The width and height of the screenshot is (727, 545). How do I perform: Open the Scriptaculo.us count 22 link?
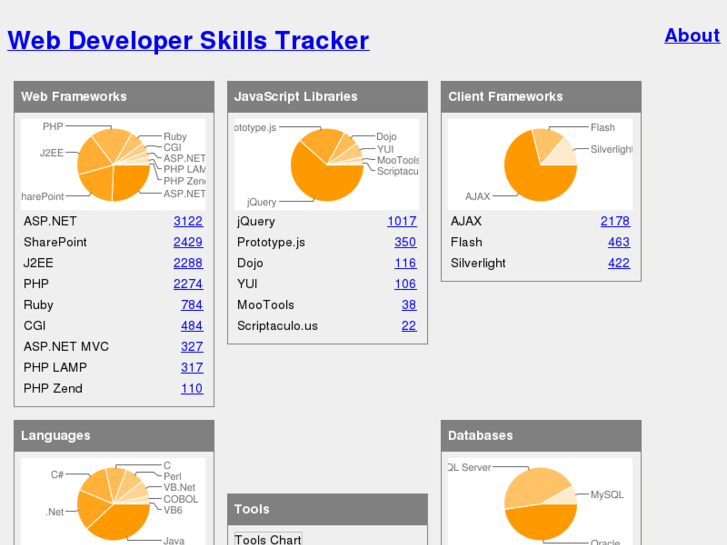click(409, 326)
